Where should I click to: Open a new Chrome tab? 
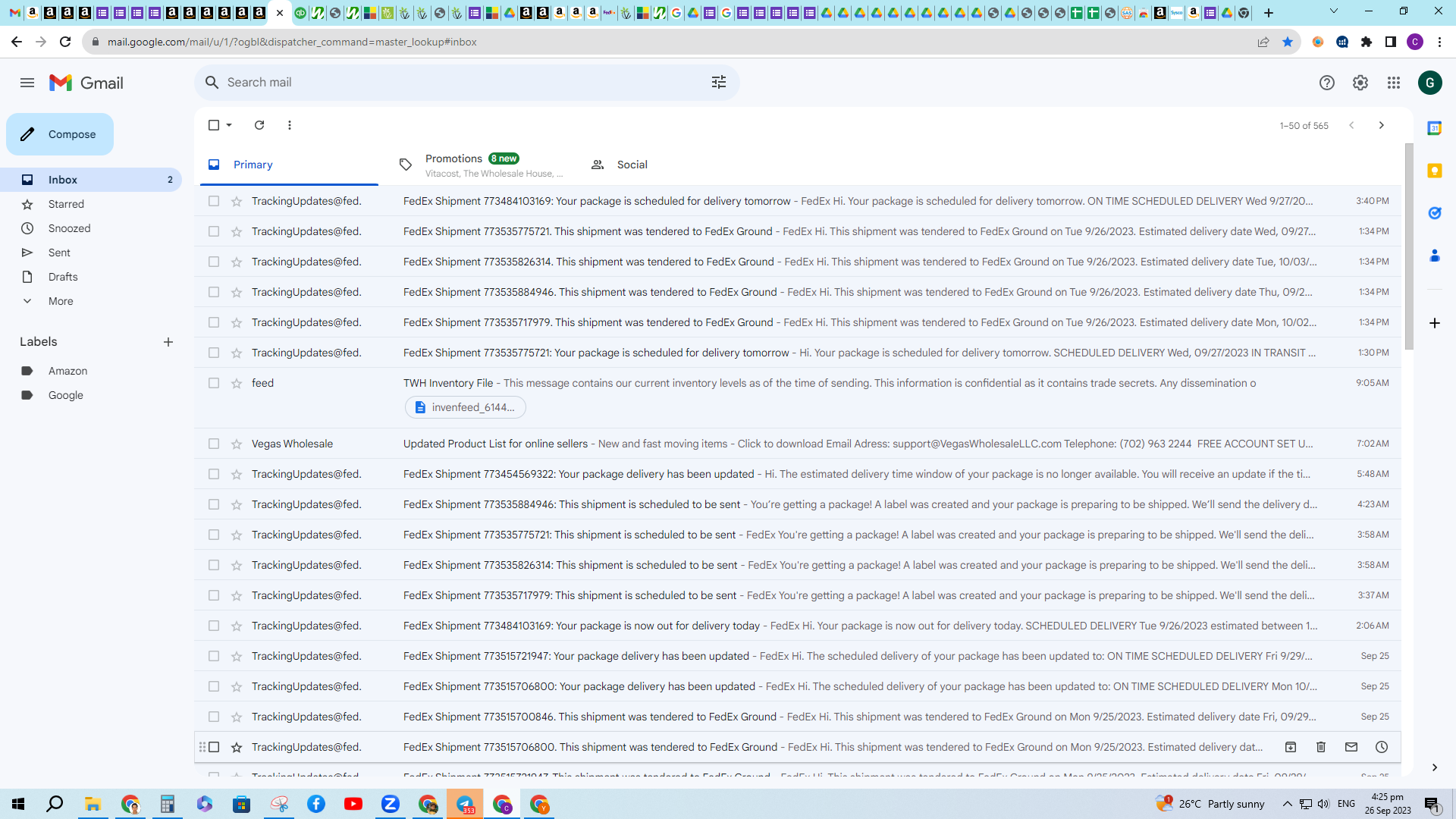(x=1269, y=13)
